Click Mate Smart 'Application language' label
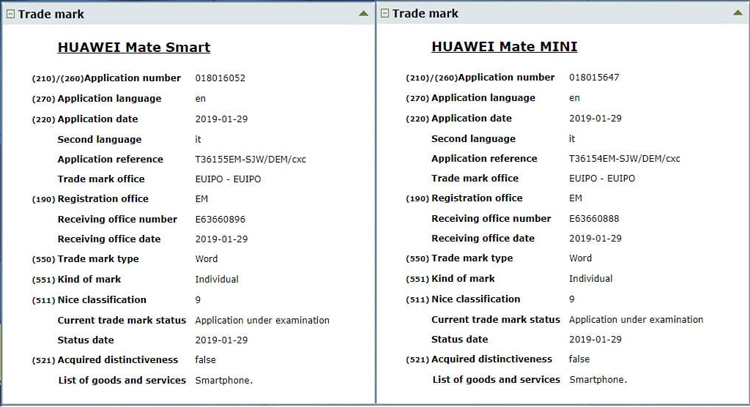Image resolution: width=750 pixels, height=407 pixels. 110,99
